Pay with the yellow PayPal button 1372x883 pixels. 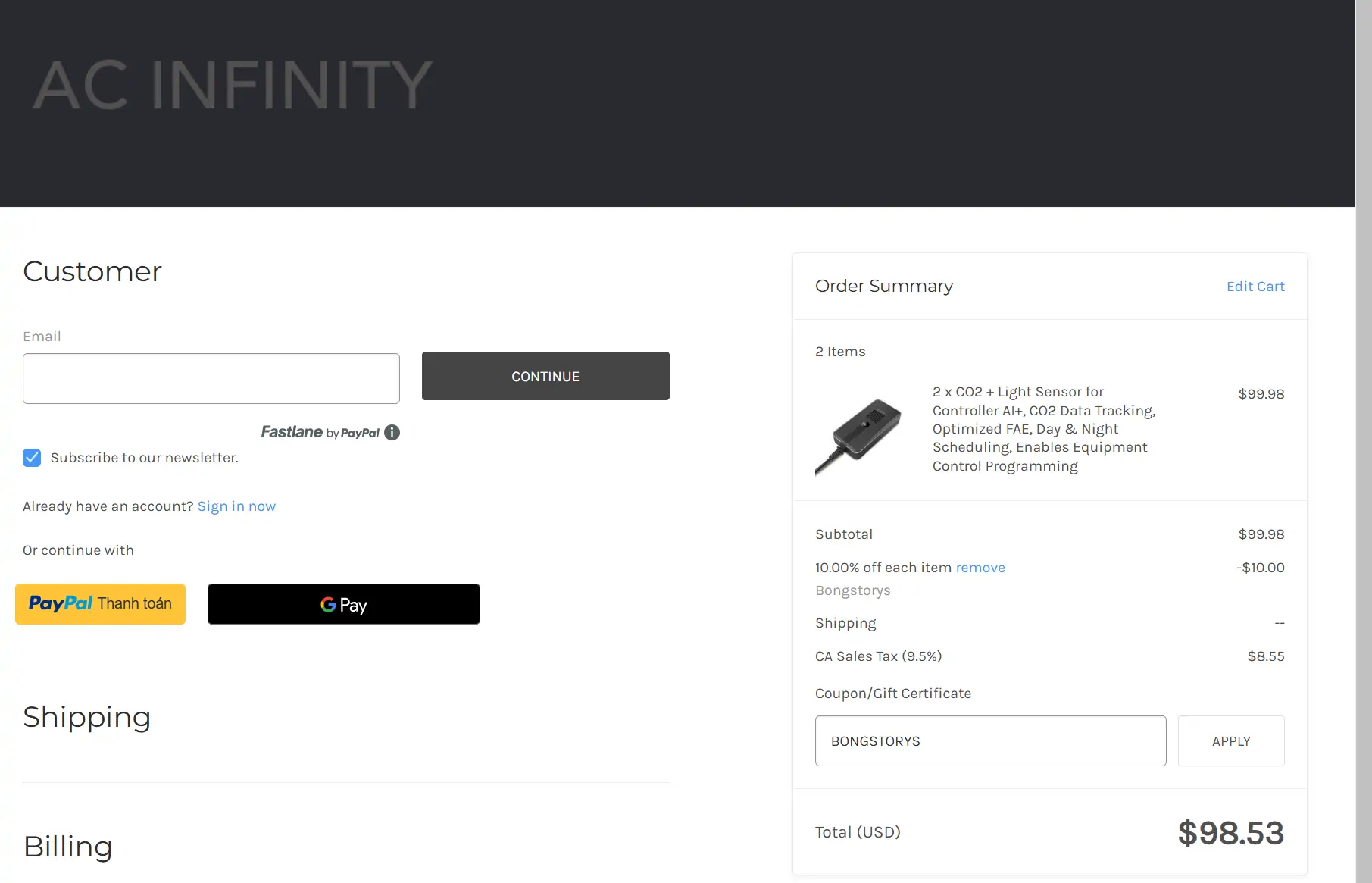click(x=100, y=604)
